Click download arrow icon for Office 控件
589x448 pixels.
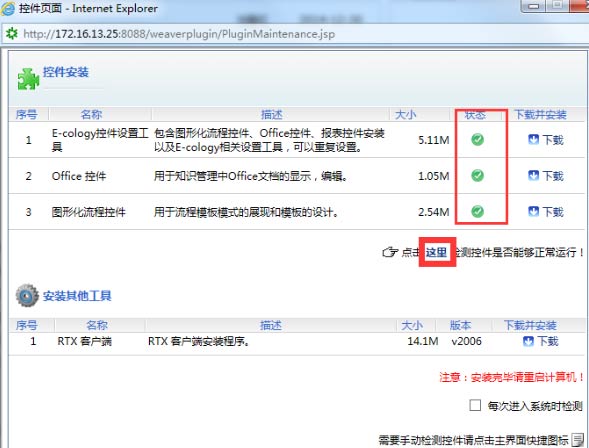(533, 175)
